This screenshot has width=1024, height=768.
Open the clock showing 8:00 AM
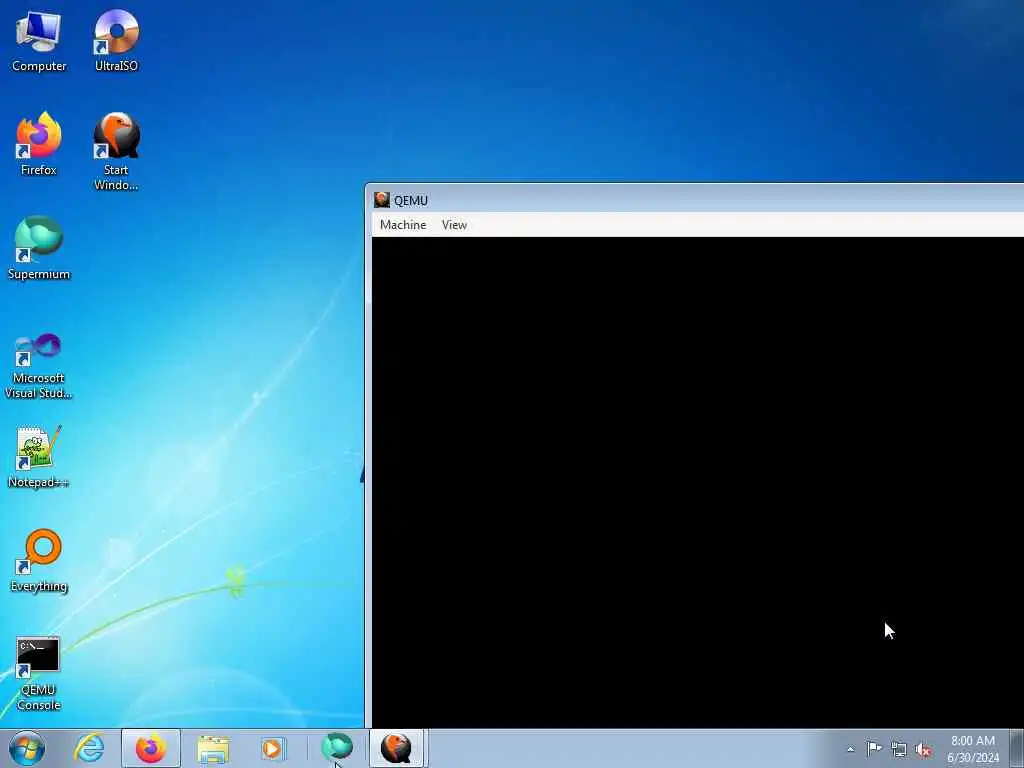973,749
